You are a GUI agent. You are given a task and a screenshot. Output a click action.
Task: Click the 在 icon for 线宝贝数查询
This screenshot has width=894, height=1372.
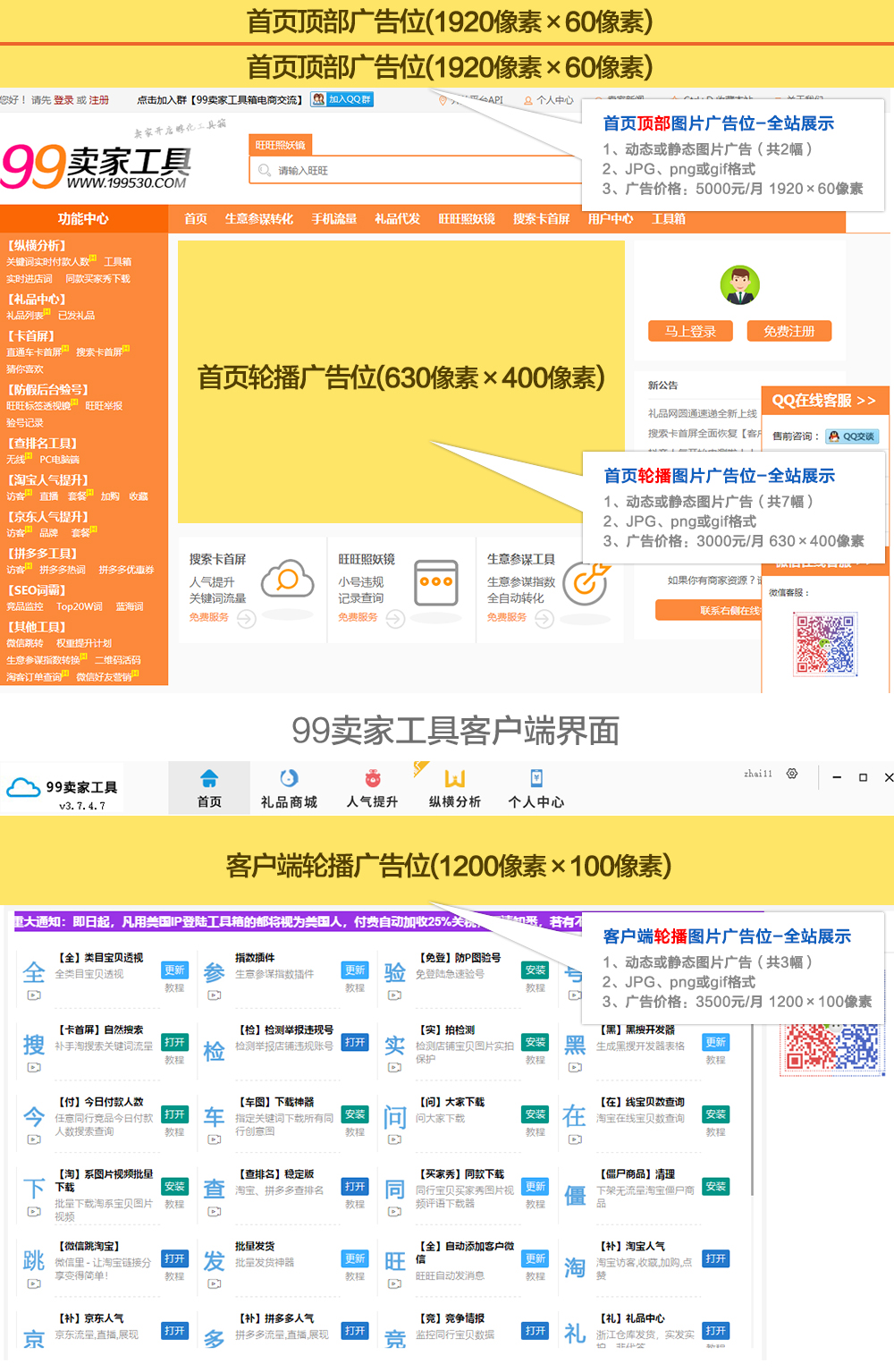[575, 1116]
